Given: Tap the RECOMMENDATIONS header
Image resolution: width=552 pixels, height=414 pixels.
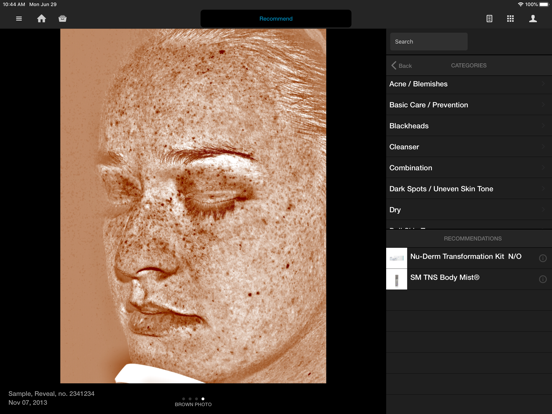Looking at the screenshot, I should (473, 239).
